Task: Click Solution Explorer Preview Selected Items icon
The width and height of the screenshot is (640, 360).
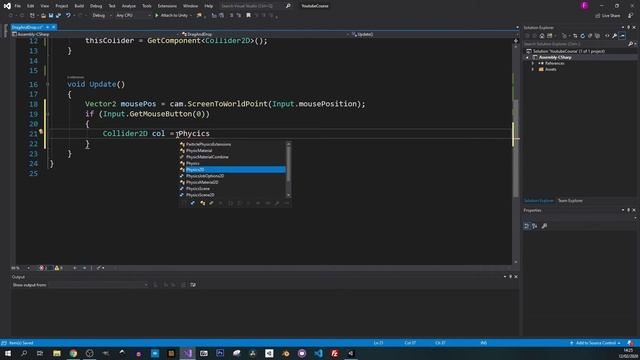Action: [622, 36]
